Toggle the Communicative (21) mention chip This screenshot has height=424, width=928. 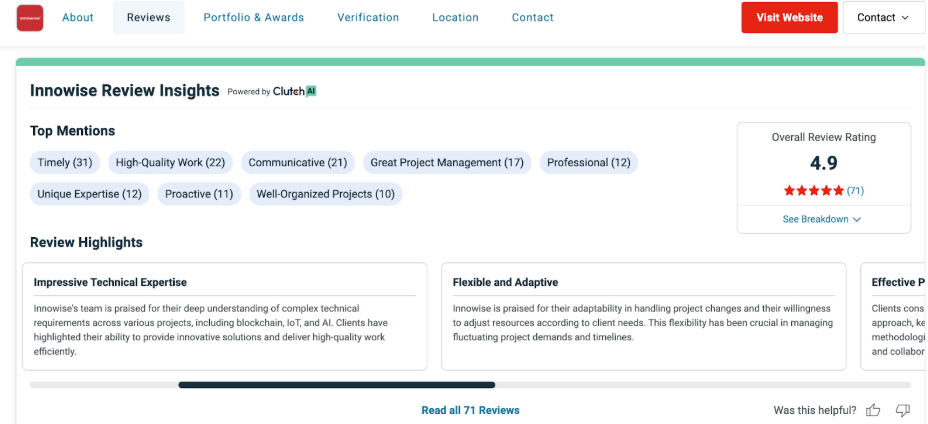[x=298, y=162]
